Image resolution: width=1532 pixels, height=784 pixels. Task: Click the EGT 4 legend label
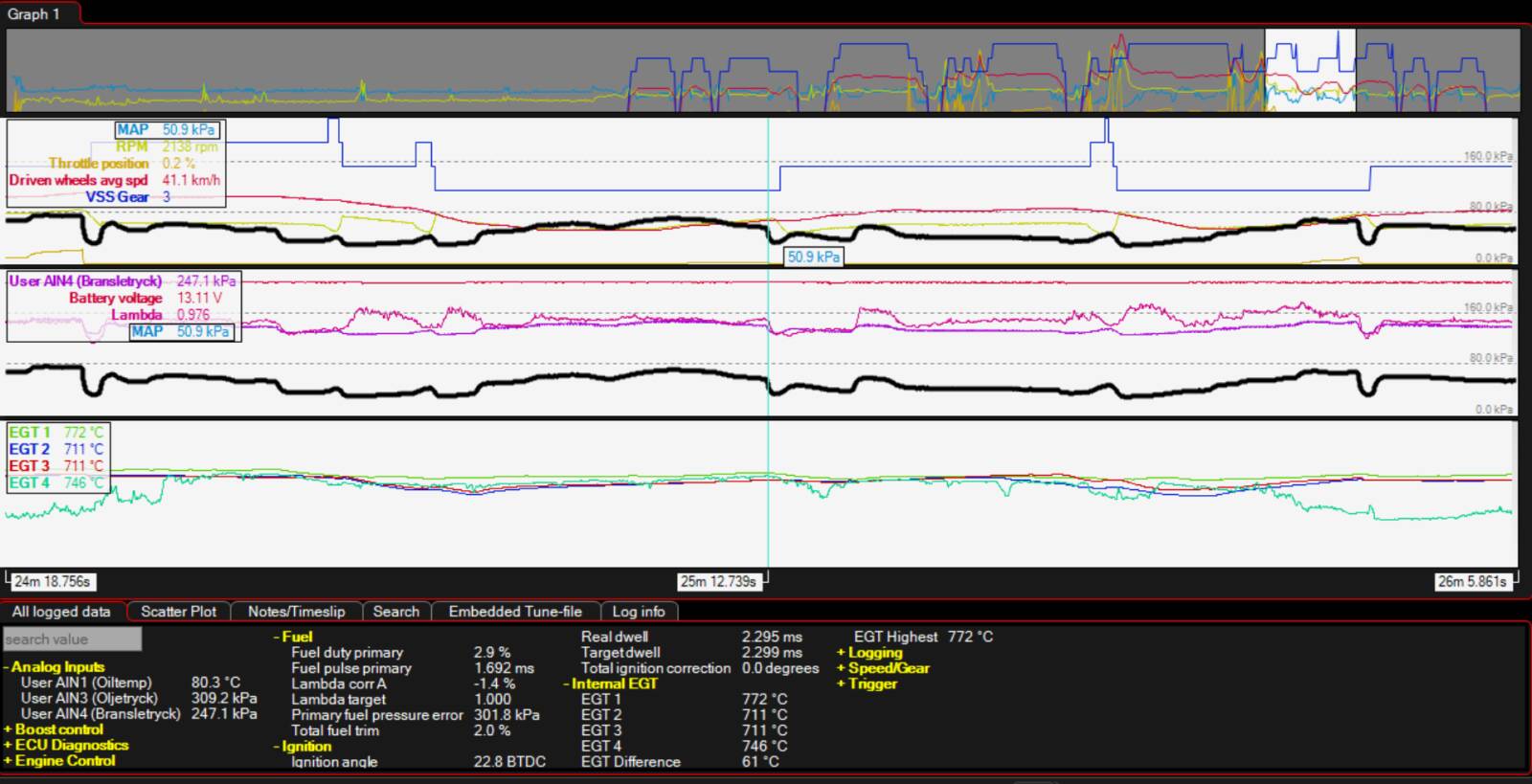point(29,483)
